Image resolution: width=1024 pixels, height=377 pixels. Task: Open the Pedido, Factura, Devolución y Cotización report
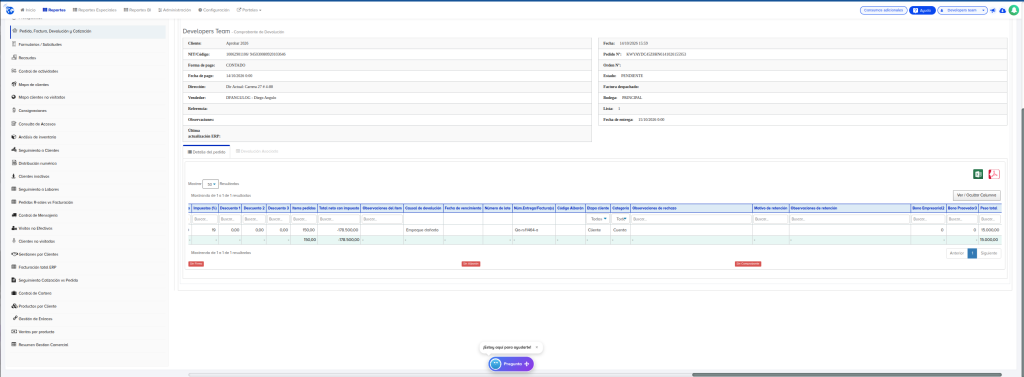coord(88,31)
